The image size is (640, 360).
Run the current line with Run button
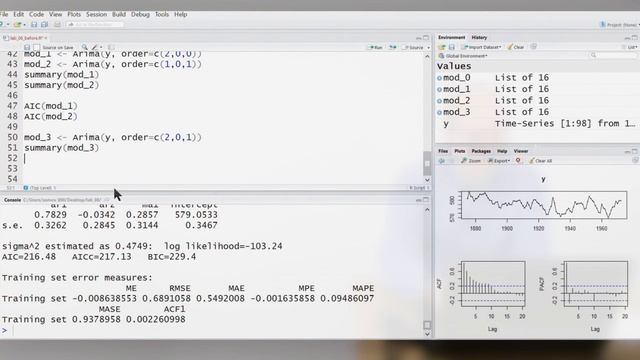click(x=376, y=47)
